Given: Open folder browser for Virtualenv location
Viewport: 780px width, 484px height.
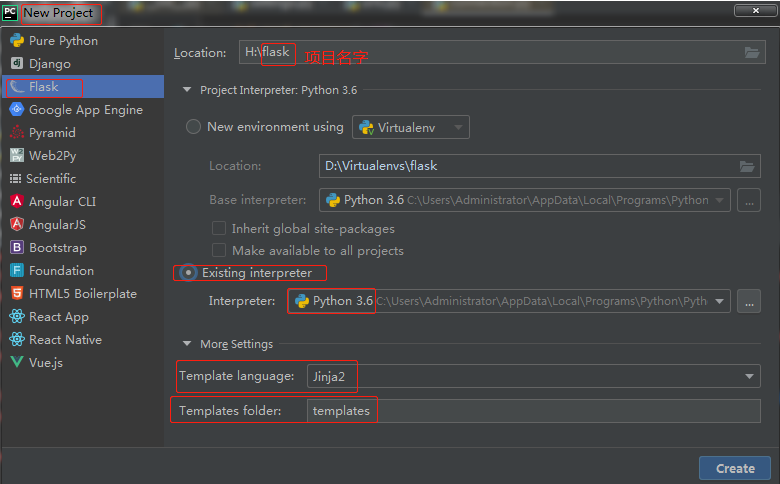Looking at the screenshot, I should tap(747, 166).
